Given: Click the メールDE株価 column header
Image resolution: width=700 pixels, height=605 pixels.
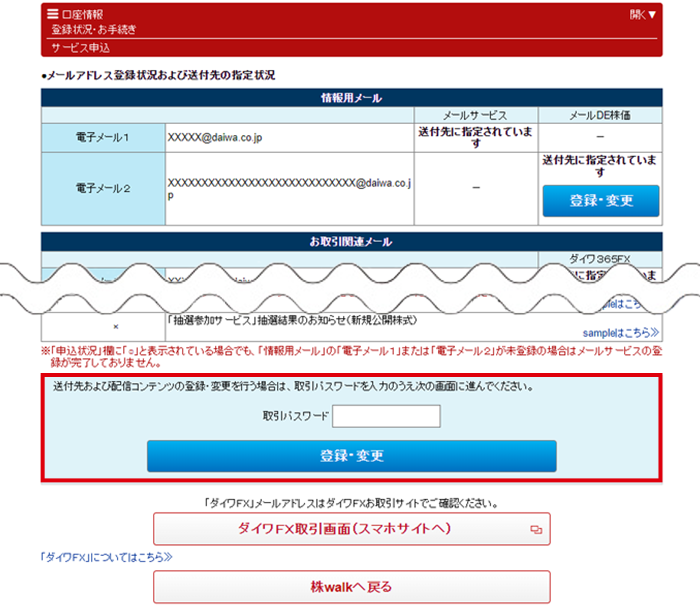Looking at the screenshot, I should (x=600, y=115).
